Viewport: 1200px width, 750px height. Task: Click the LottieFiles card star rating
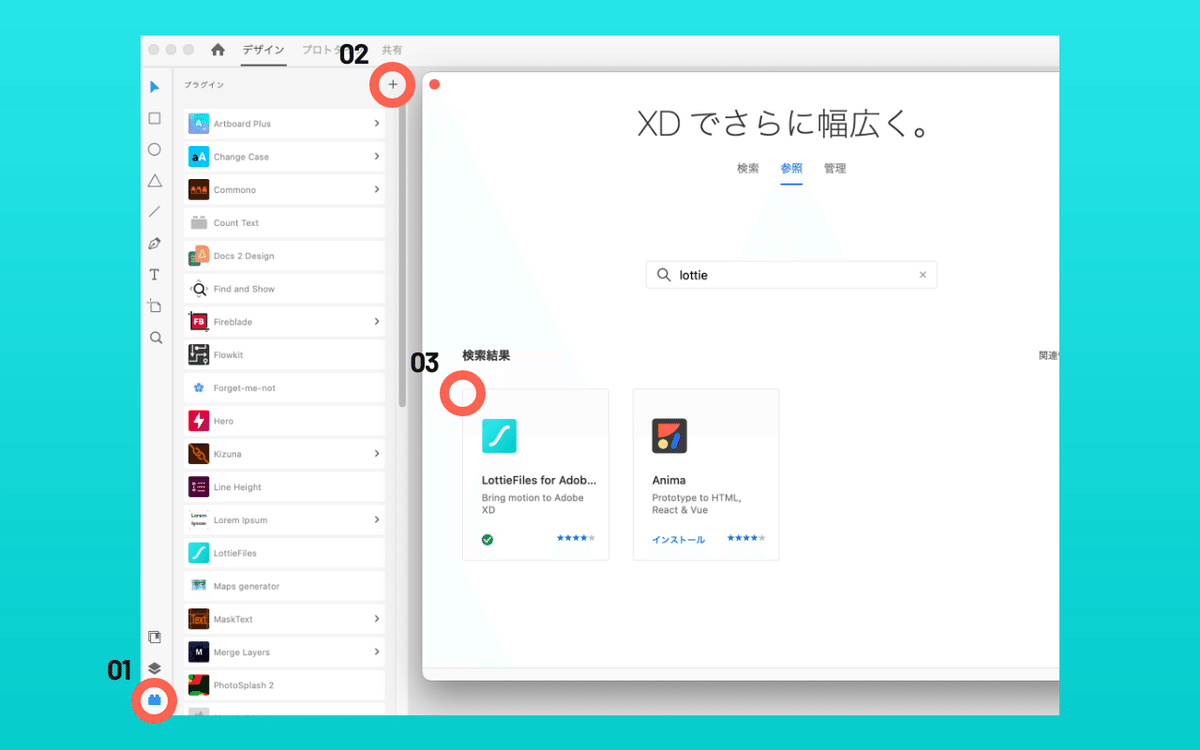576,539
